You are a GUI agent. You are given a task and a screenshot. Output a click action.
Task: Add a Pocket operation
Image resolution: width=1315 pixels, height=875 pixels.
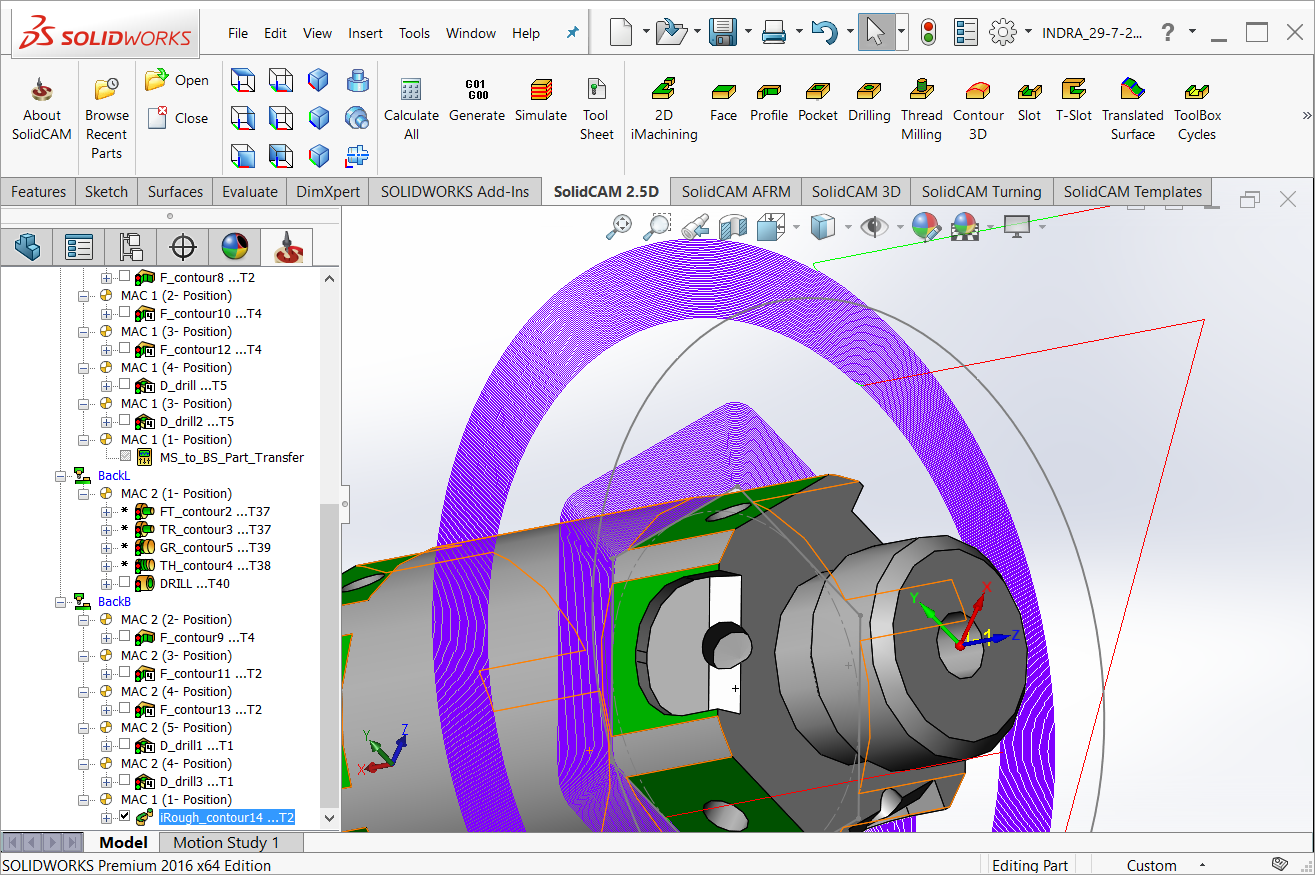(x=818, y=100)
